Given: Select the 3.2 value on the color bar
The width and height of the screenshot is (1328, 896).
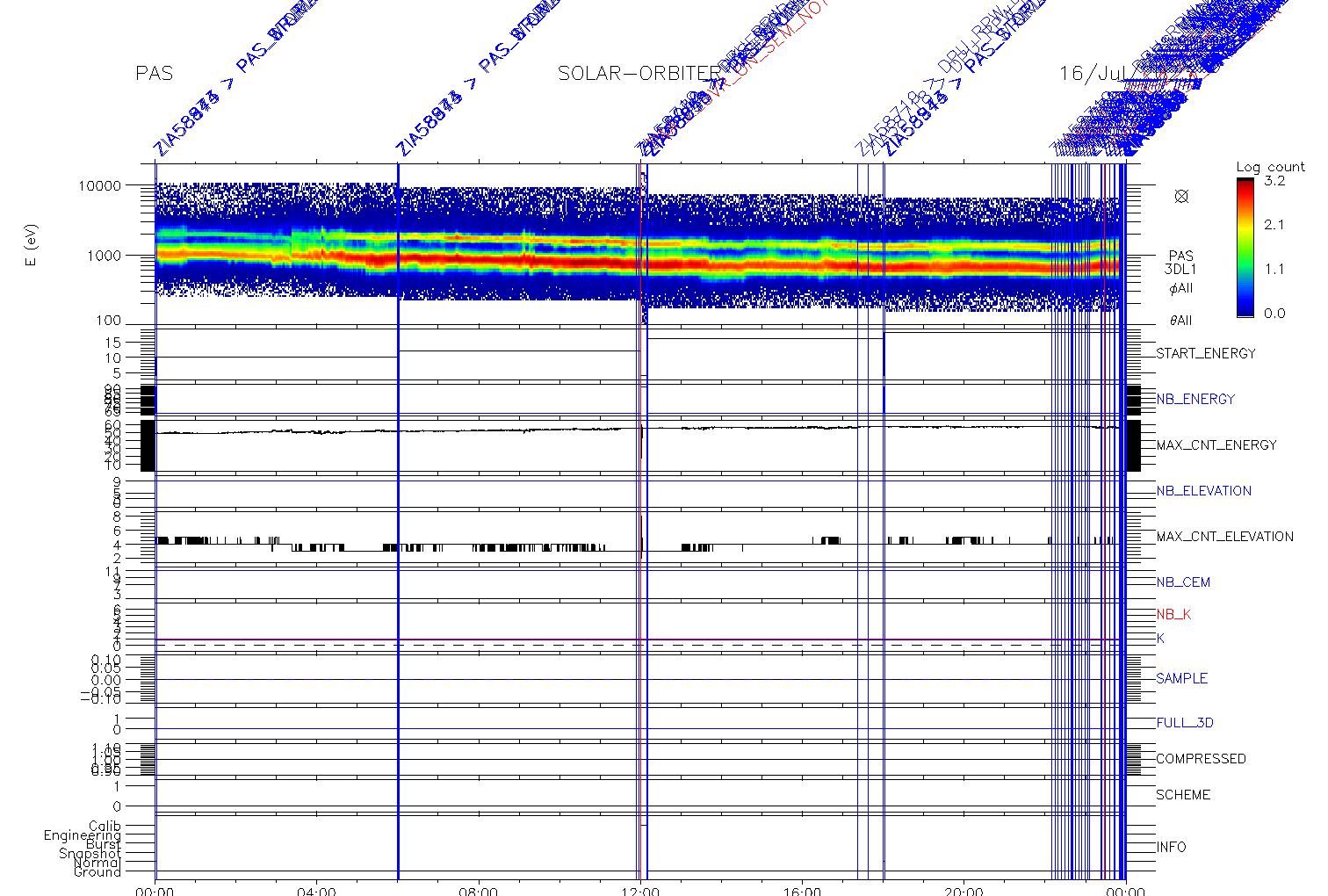Looking at the screenshot, I should (1274, 181).
